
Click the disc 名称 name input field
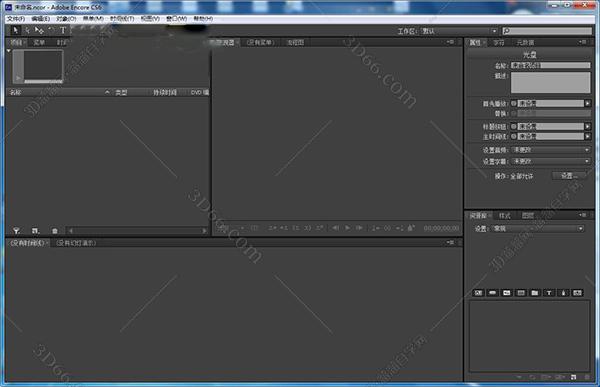(550, 65)
